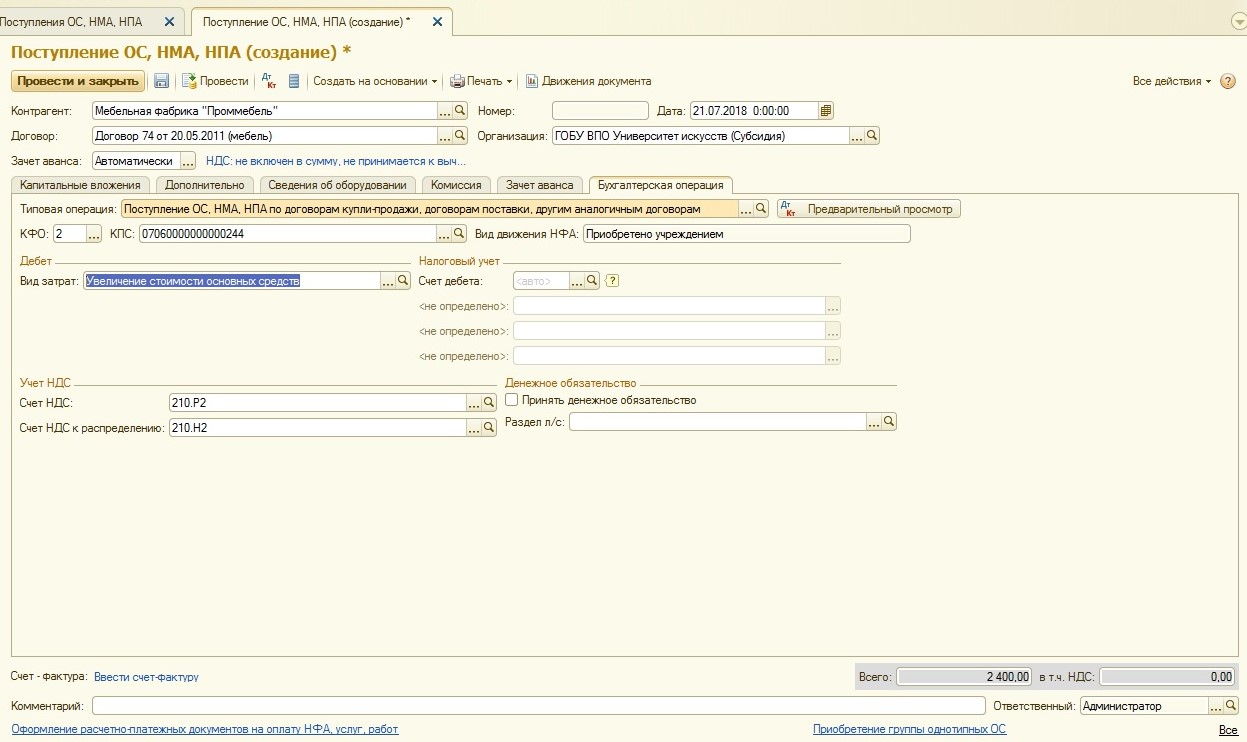
Task: Open the Печать dropdown menu
Action: (x=481, y=81)
